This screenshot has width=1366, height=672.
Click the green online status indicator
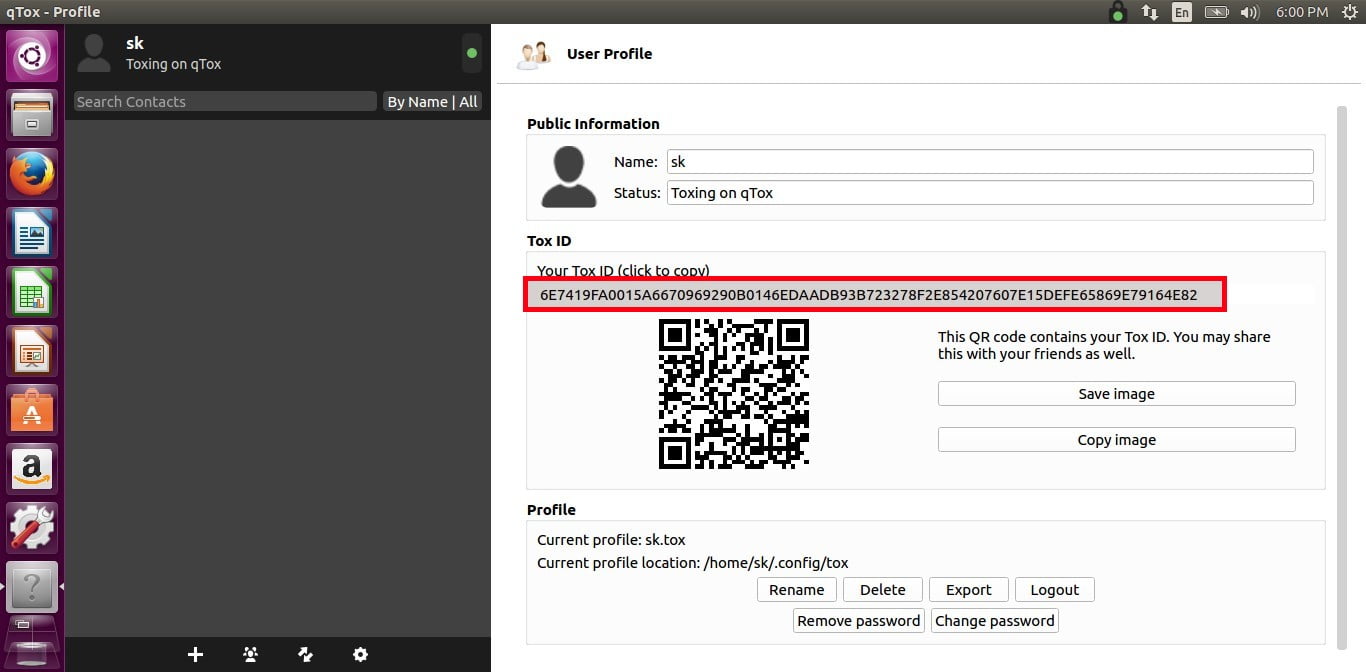pos(472,53)
